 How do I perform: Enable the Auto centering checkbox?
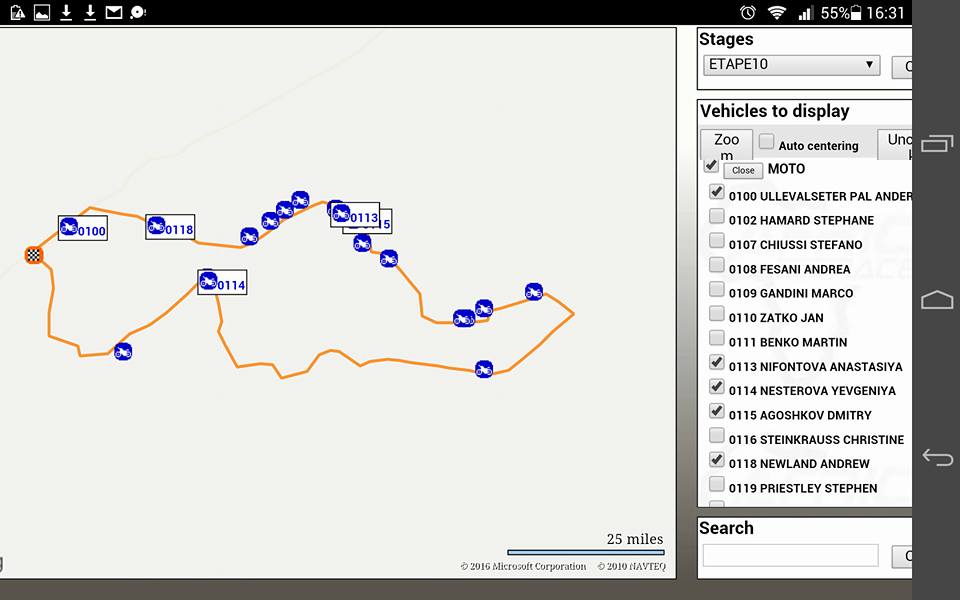coord(767,142)
